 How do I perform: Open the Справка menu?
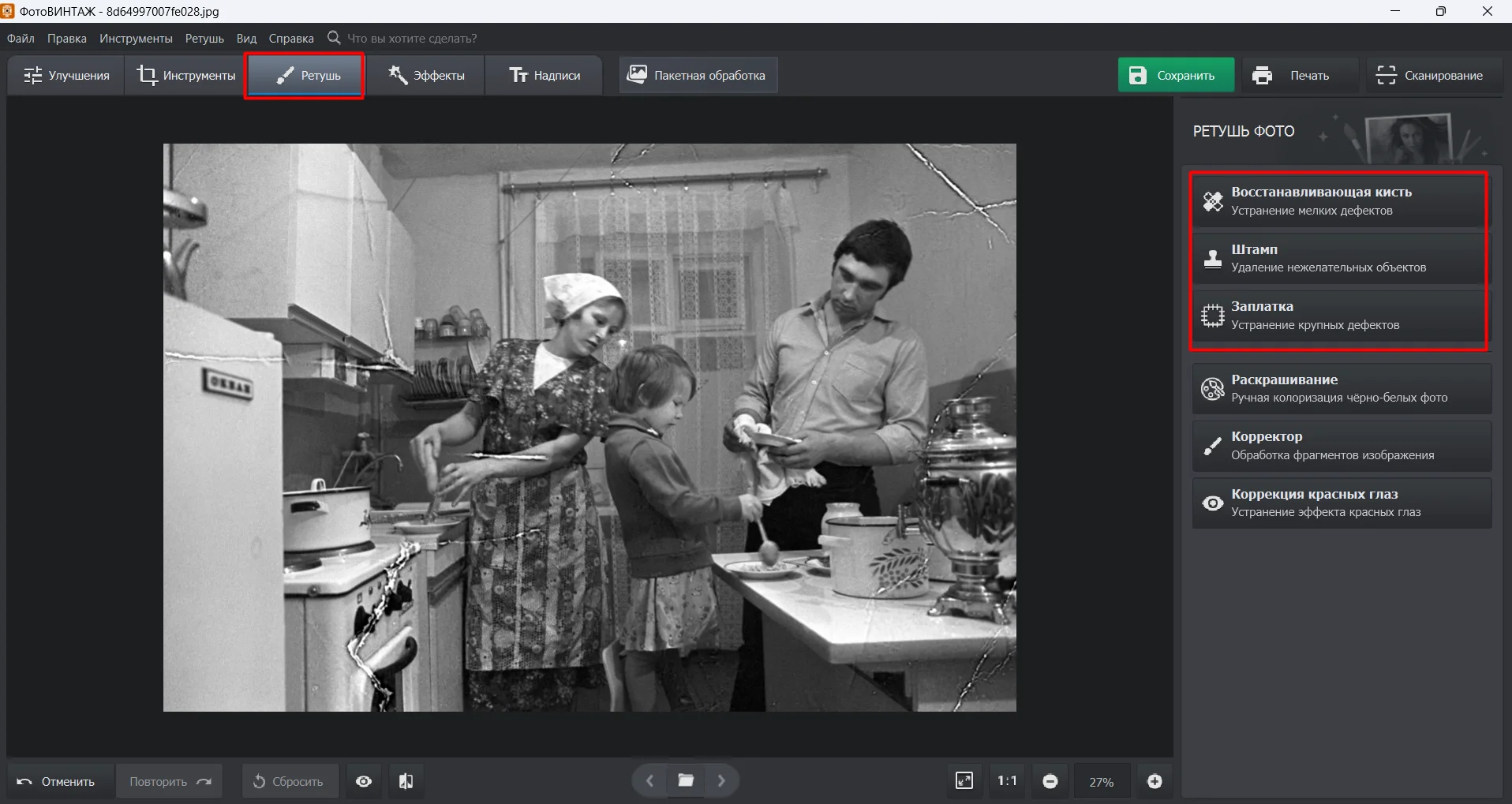click(x=291, y=39)
